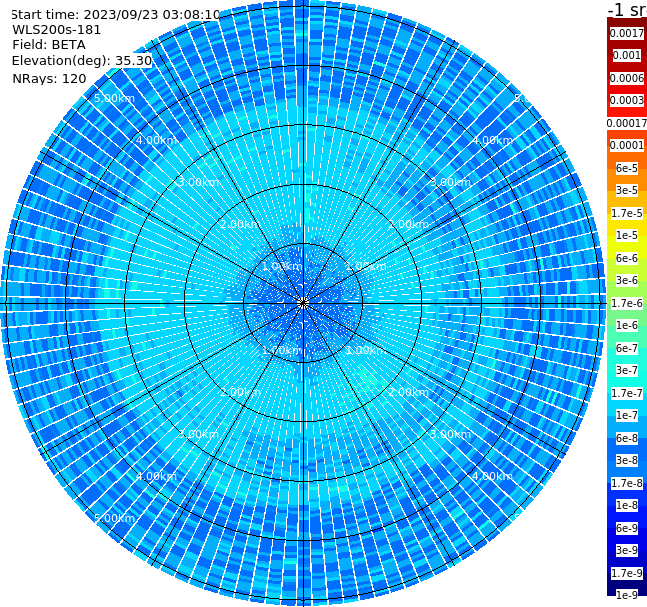The image size is (647, 607).
Task: Click the upper-left 3.00km range ring label
Action: [x=198, y=182]
